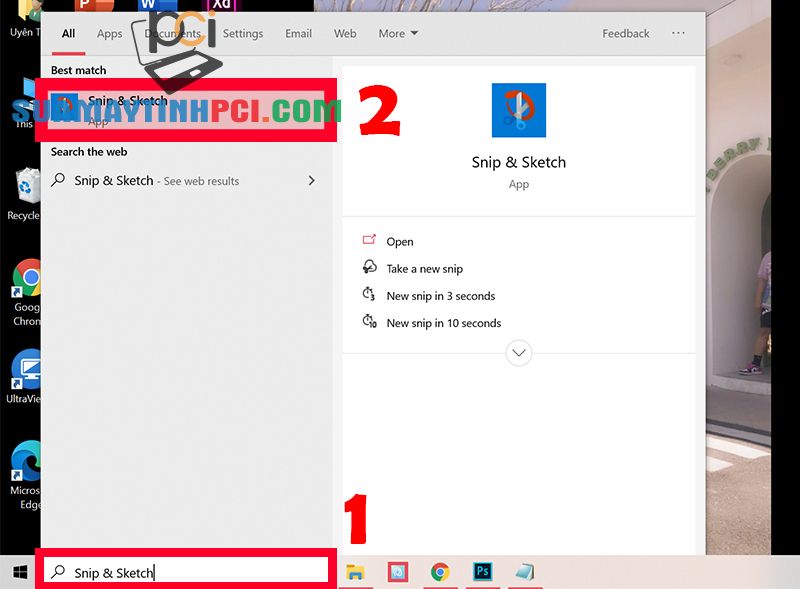Click the large Snip & Sketch app icon
This screenshot has width=800, height=589.
pyautogui.click(x=518, y=110)
